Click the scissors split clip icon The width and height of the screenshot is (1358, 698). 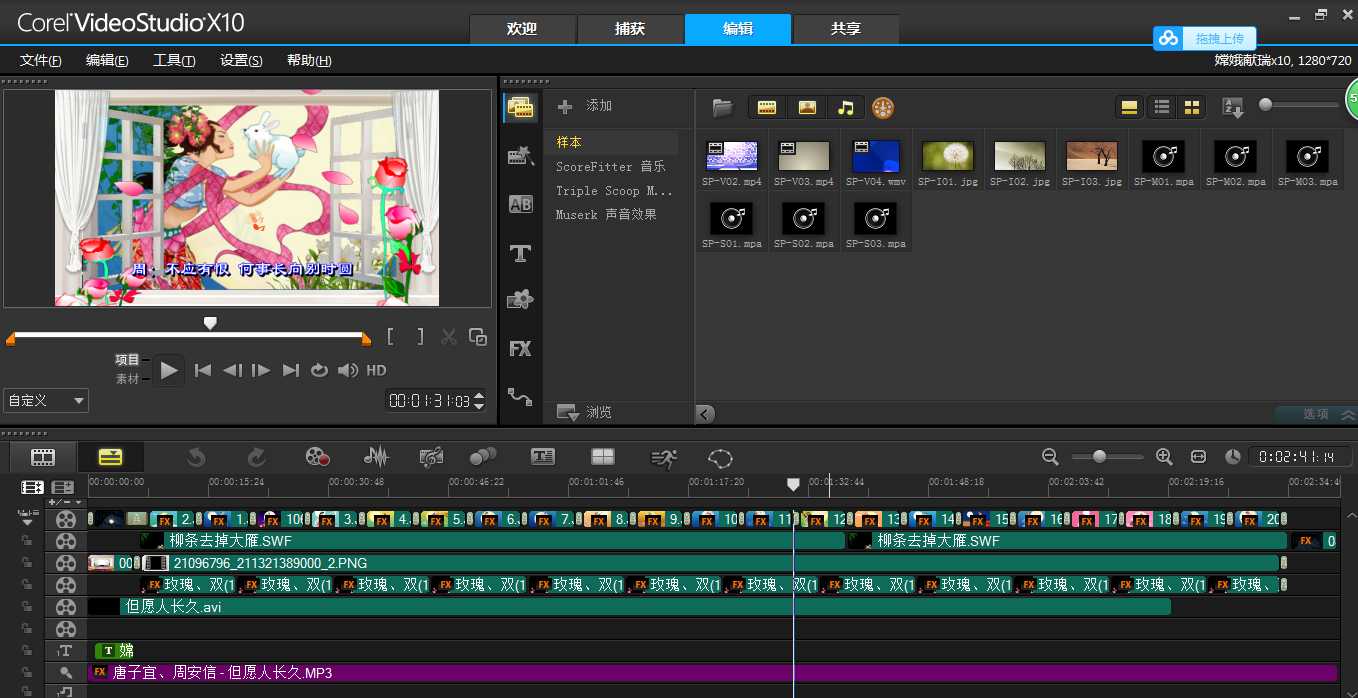tap(449, 337)
